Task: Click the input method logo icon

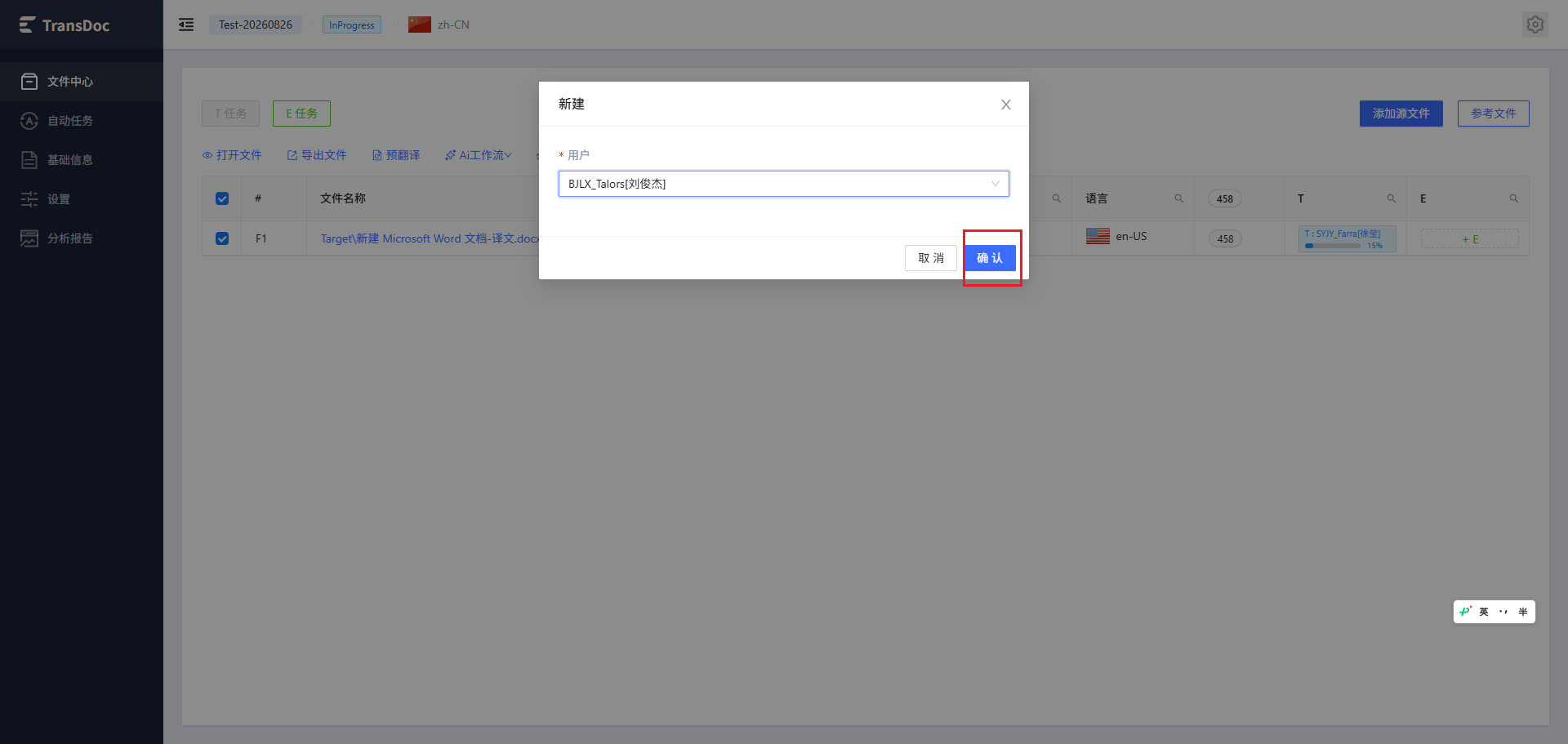Action: click(x=1465, y=612)
